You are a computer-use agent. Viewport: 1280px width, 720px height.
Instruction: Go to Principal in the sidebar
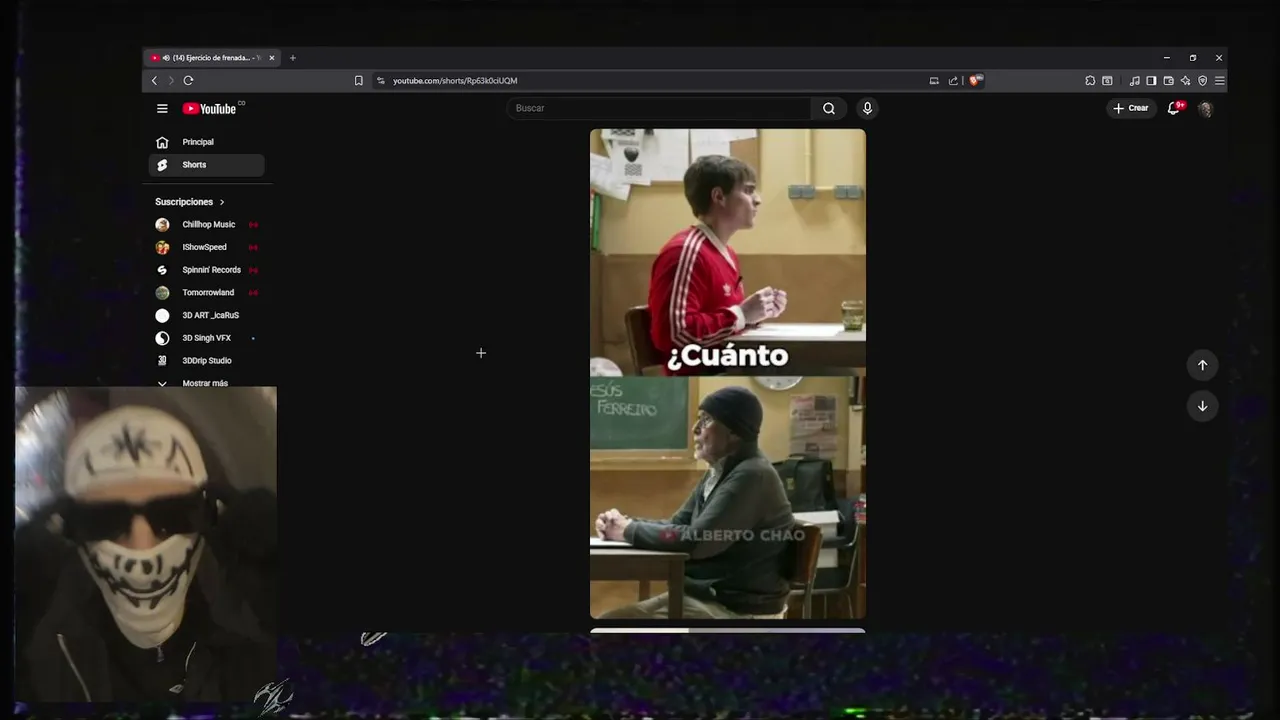(207, 142)
